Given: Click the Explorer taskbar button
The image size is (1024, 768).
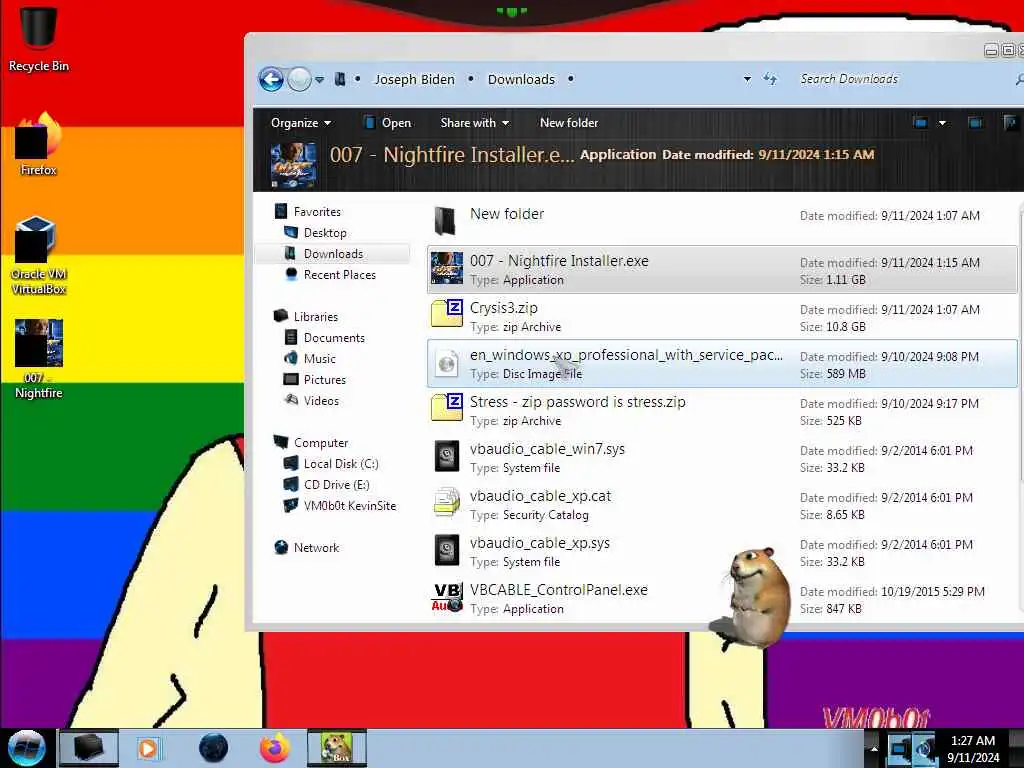Looking at the screenshot, I should click(x=89, y=748).
